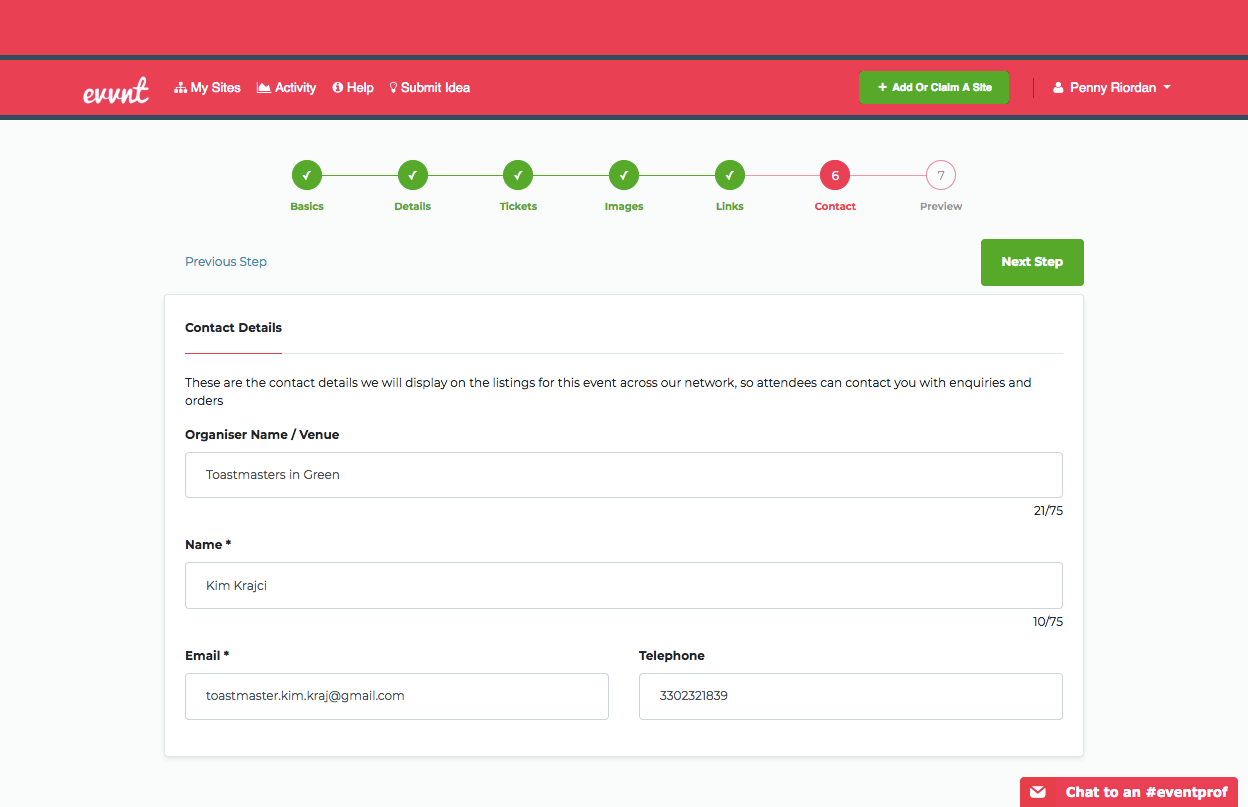Open the Activity menu item
1248x807 pixels.
coord(286,88)
